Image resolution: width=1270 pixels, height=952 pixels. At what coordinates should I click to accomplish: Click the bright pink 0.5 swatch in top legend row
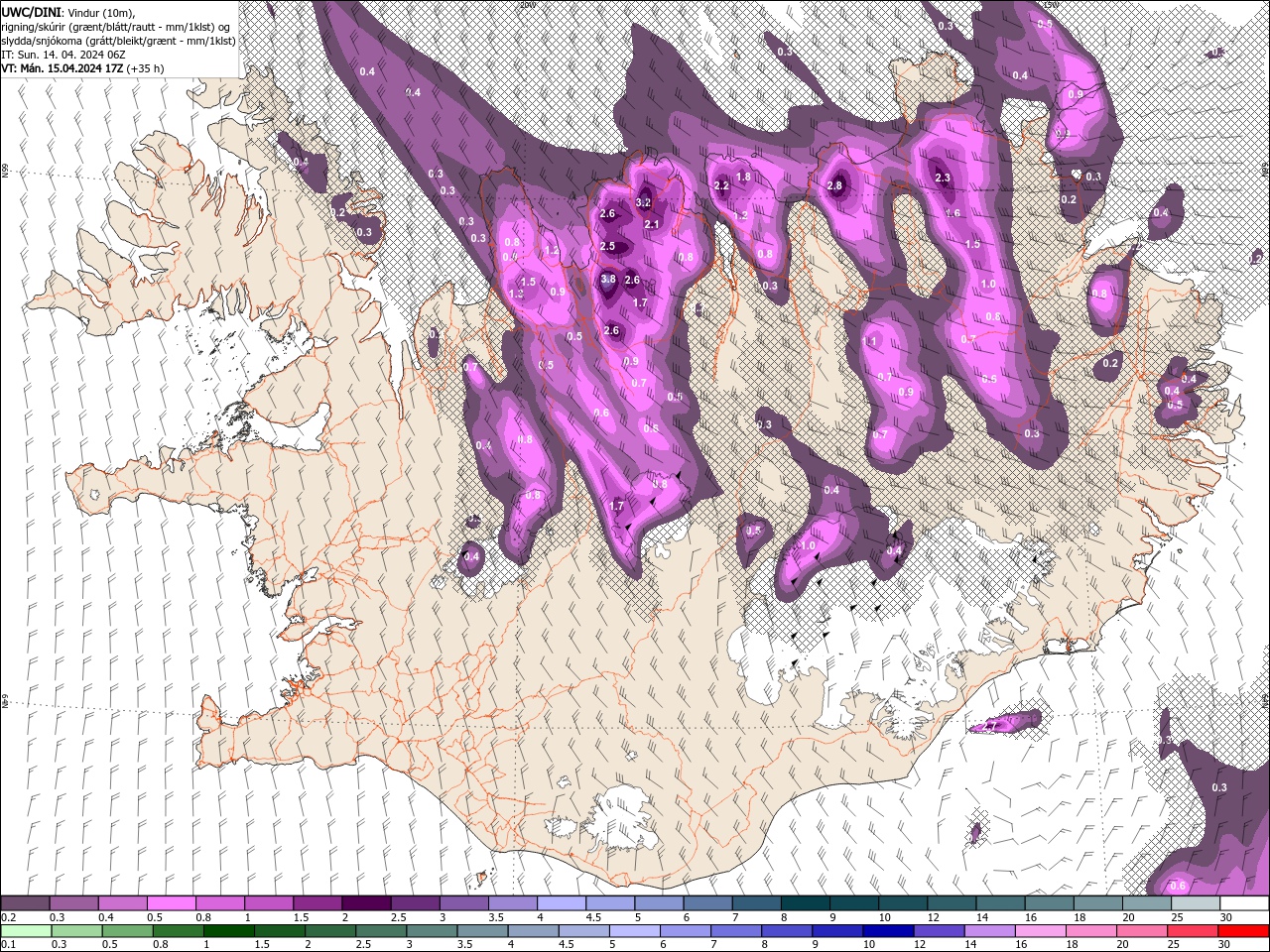coord(171,903)
